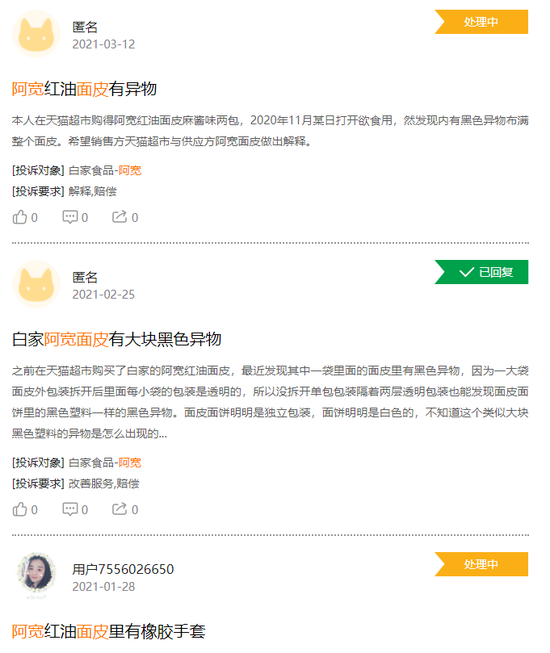
Task: Open comments on the 2021-02-25 complaint
Action: tap(75, 509)
